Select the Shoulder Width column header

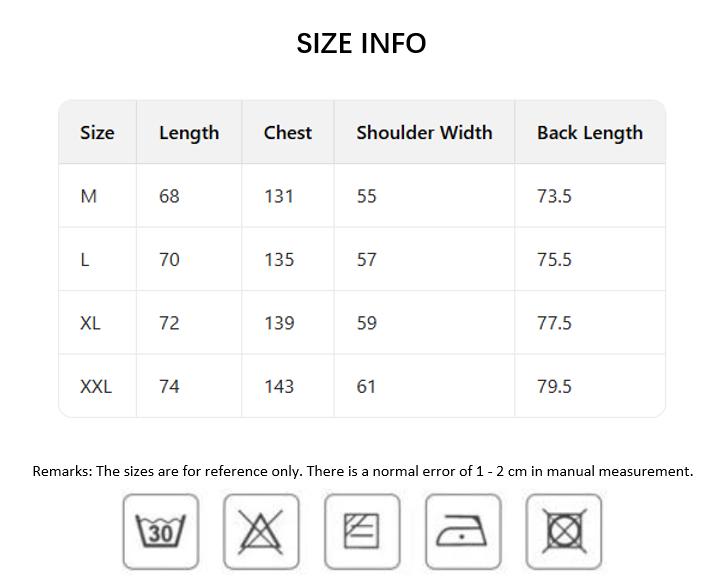pyautogui.click(x=424, y=133)
